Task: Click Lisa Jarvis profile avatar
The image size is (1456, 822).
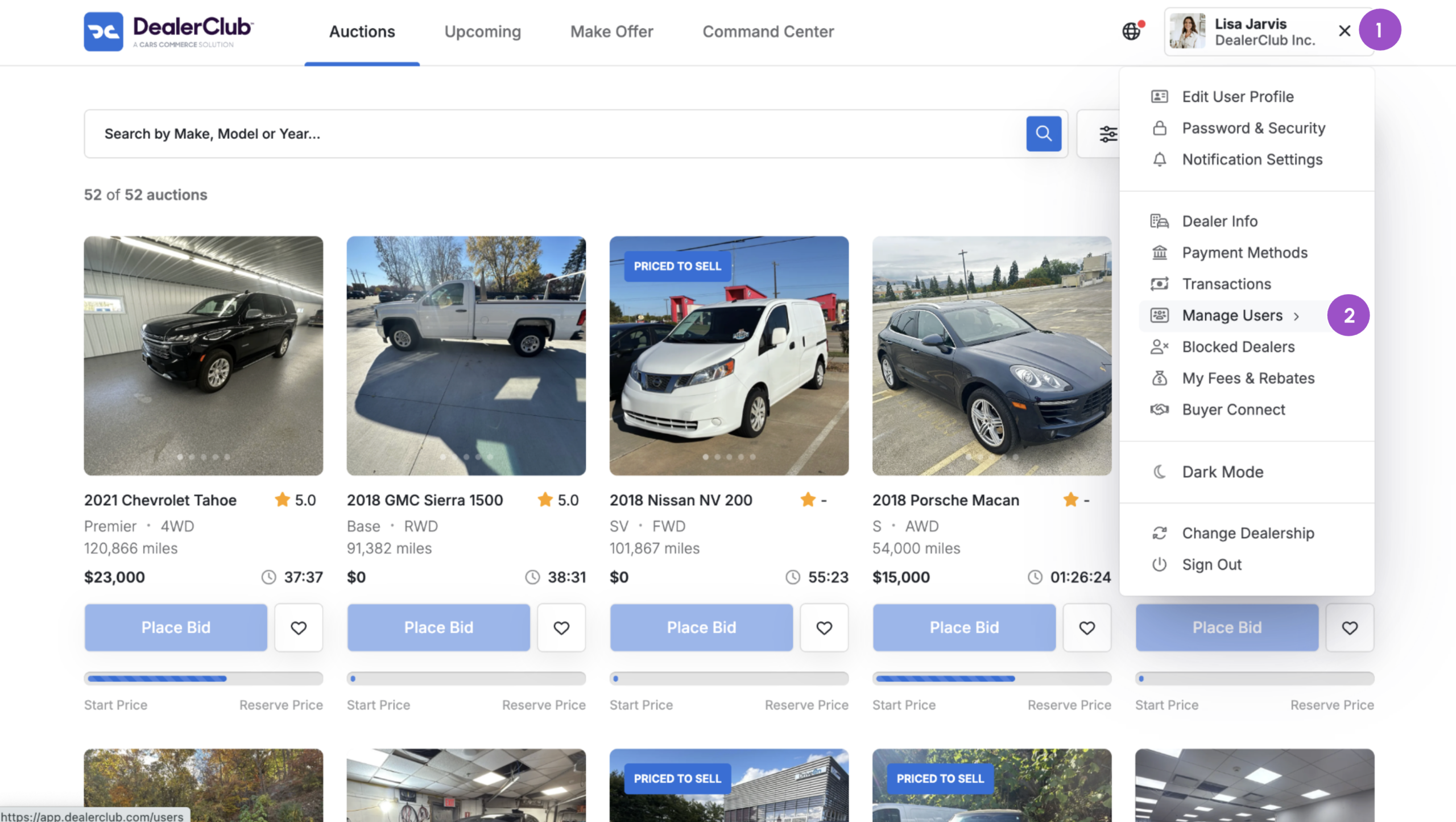Action: 1188,31
